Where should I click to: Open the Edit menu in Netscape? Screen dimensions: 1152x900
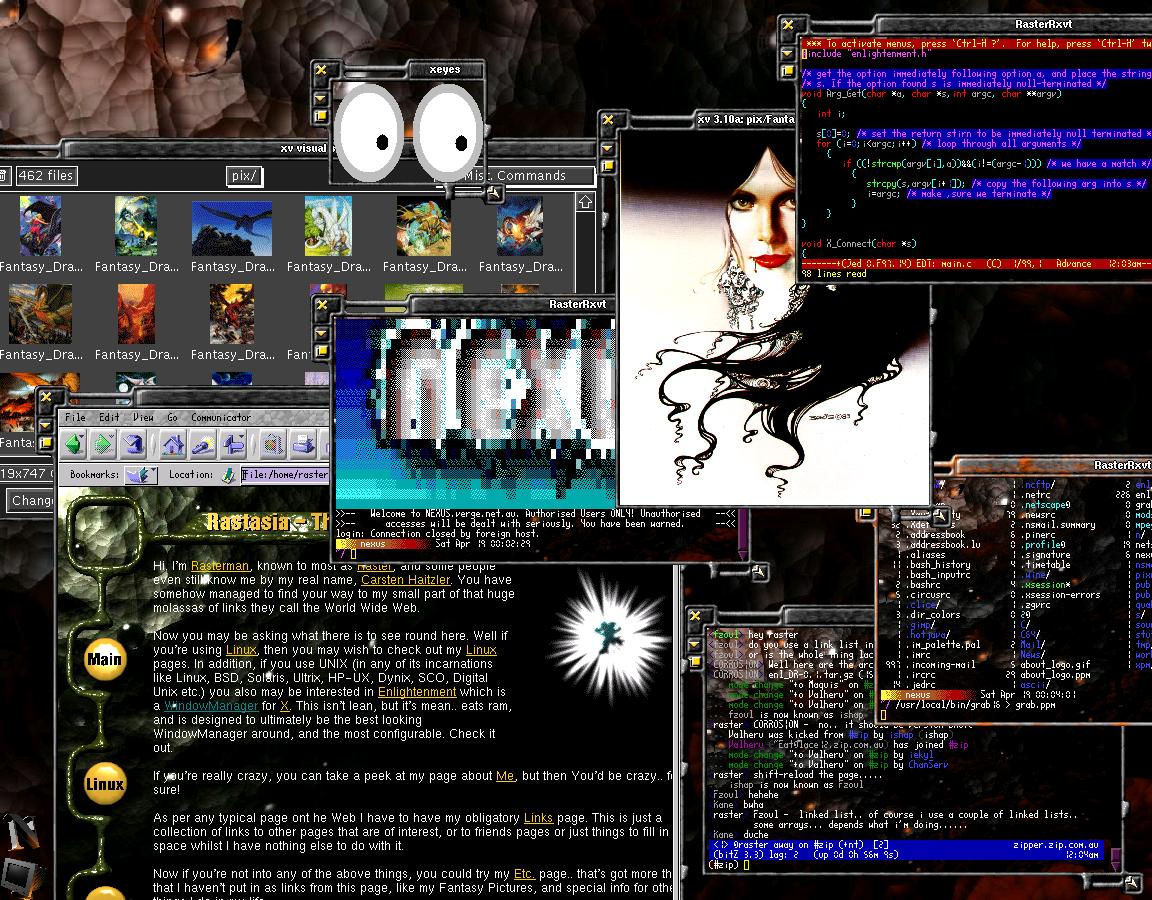pyautogui.click(x=109, y=417)
